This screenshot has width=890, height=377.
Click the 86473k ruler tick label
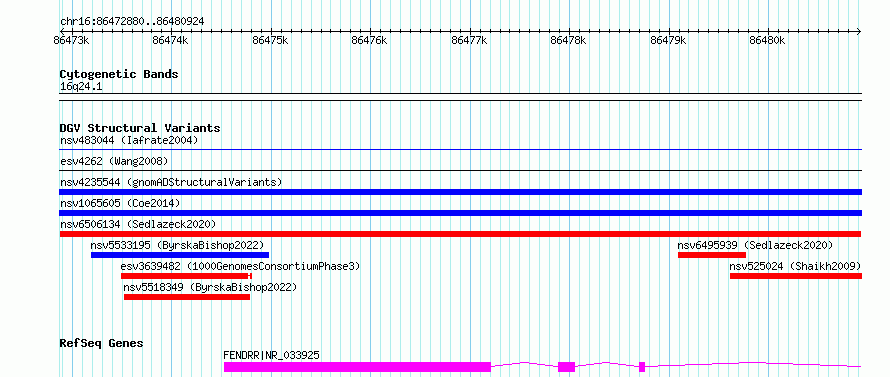[72, 40]
